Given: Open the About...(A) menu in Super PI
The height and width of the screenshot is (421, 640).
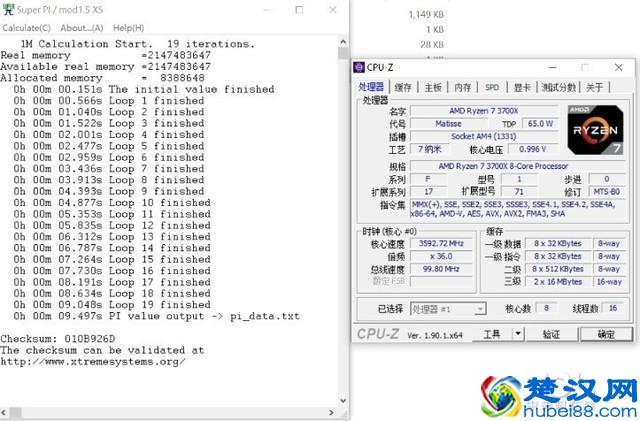Looking at the screenshot, I should [x=82, y=28].
